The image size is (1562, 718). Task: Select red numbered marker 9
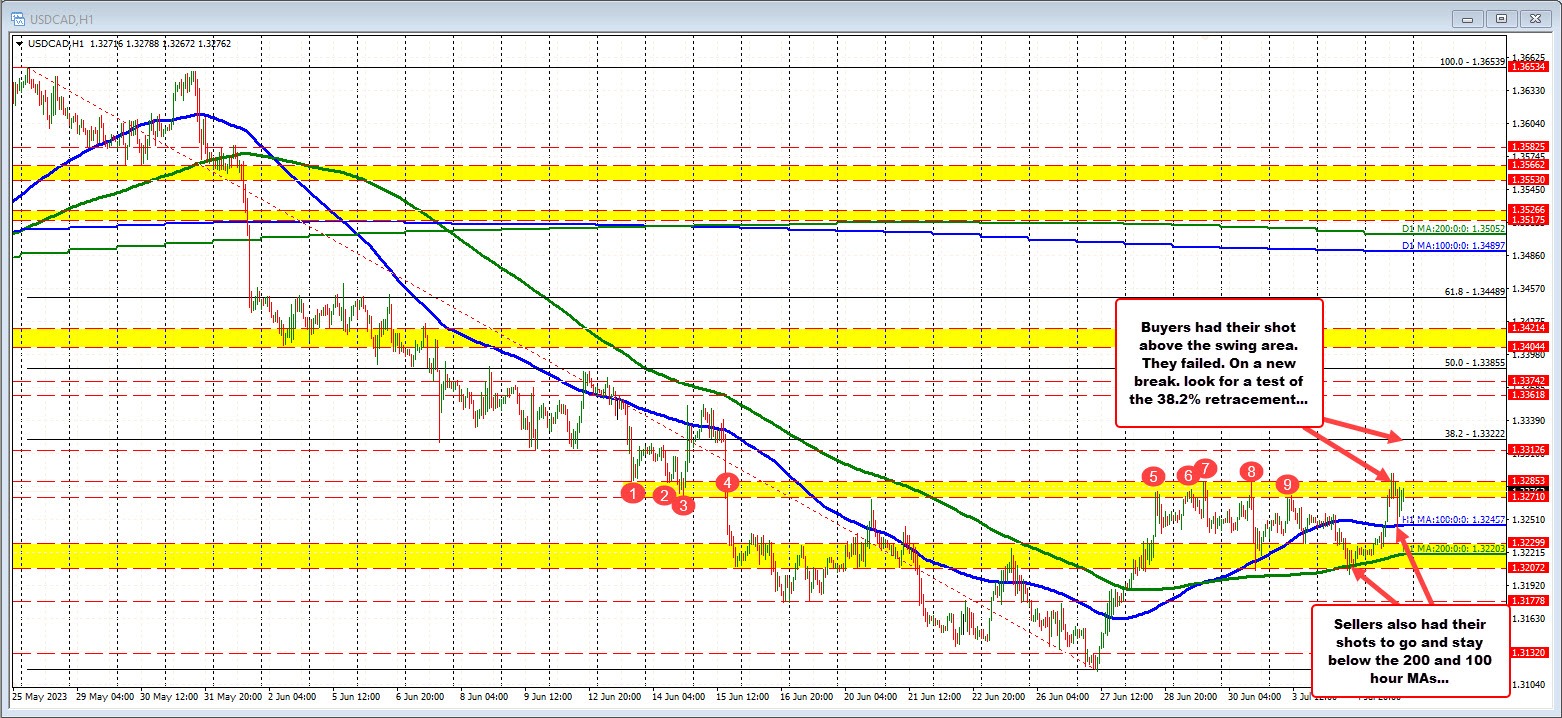pyautogui.click(x=1287, y=484)
